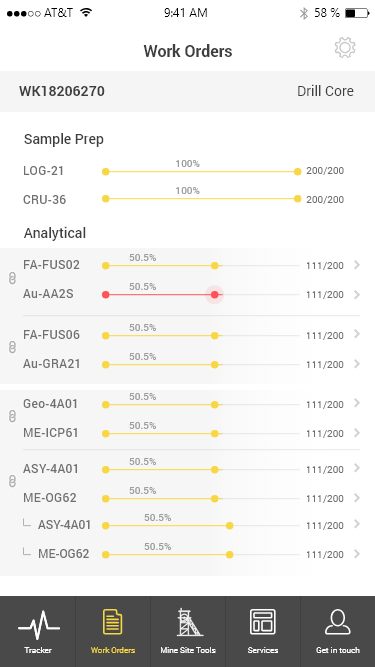The width and height of the screenshot is (375, 667).
Task: Open the Tracker pulse icon
Action: (39, 625)
